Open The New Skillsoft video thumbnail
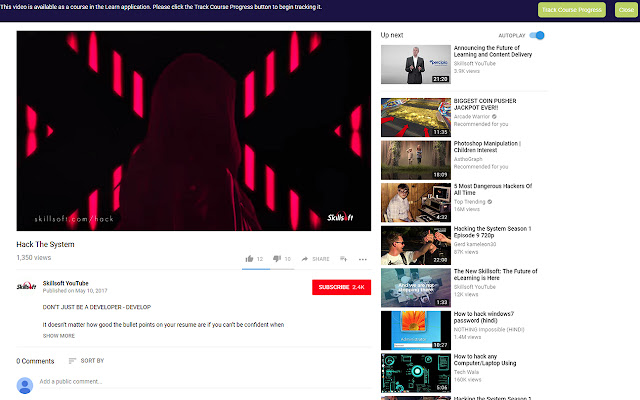Viewport: 640px width, 400px height. 416,288
